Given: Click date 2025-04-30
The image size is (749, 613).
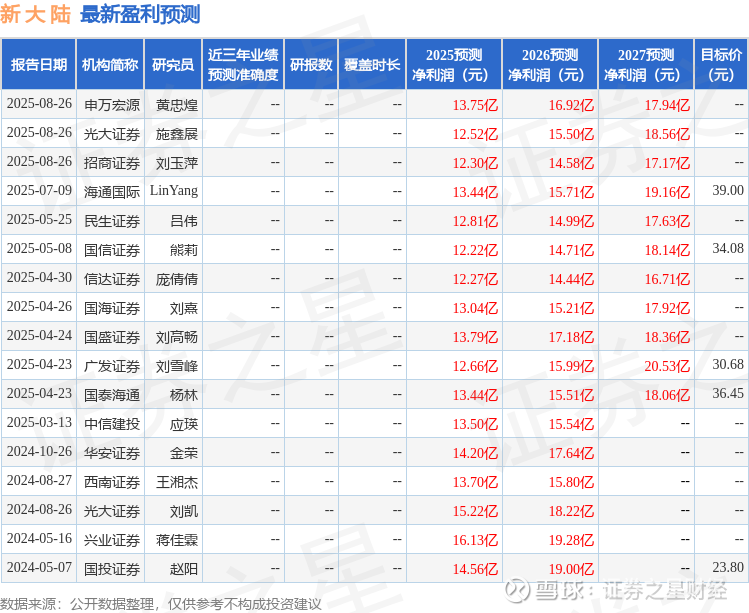Looking at the screenshot, I should click(x=39, y=278).
